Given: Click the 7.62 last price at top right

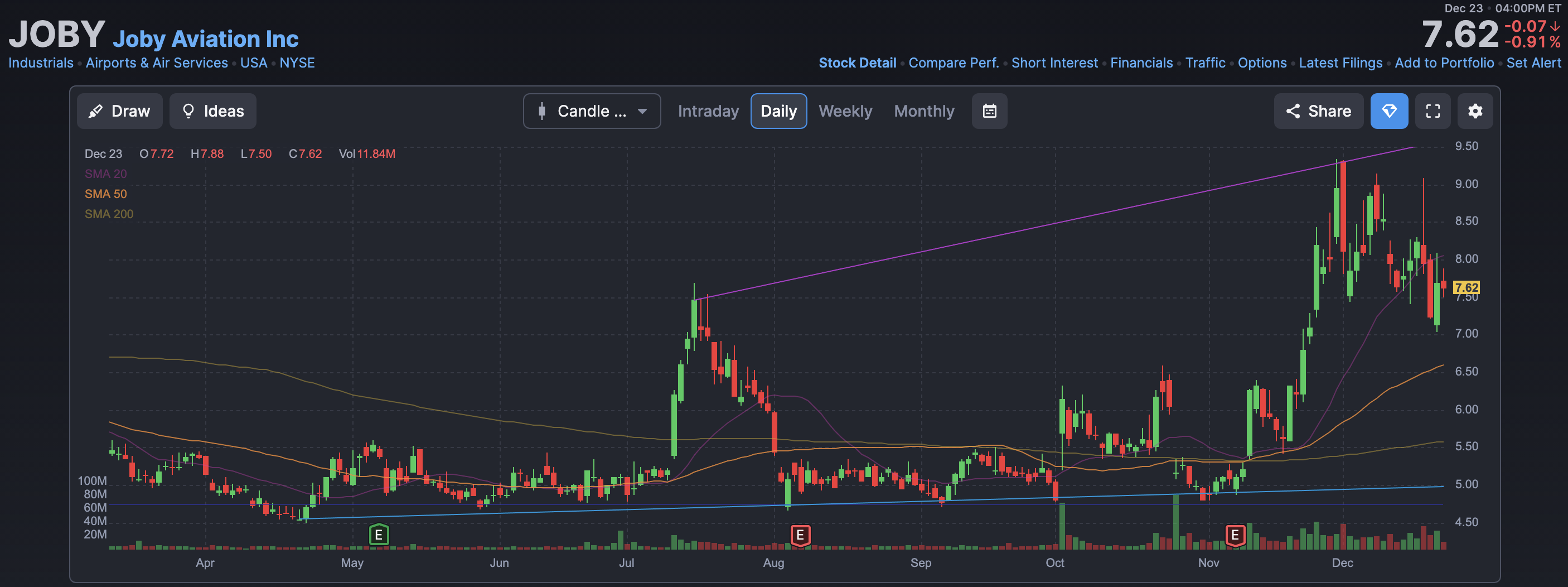Looking at the screenshot, I should [x=1460, y=35].
